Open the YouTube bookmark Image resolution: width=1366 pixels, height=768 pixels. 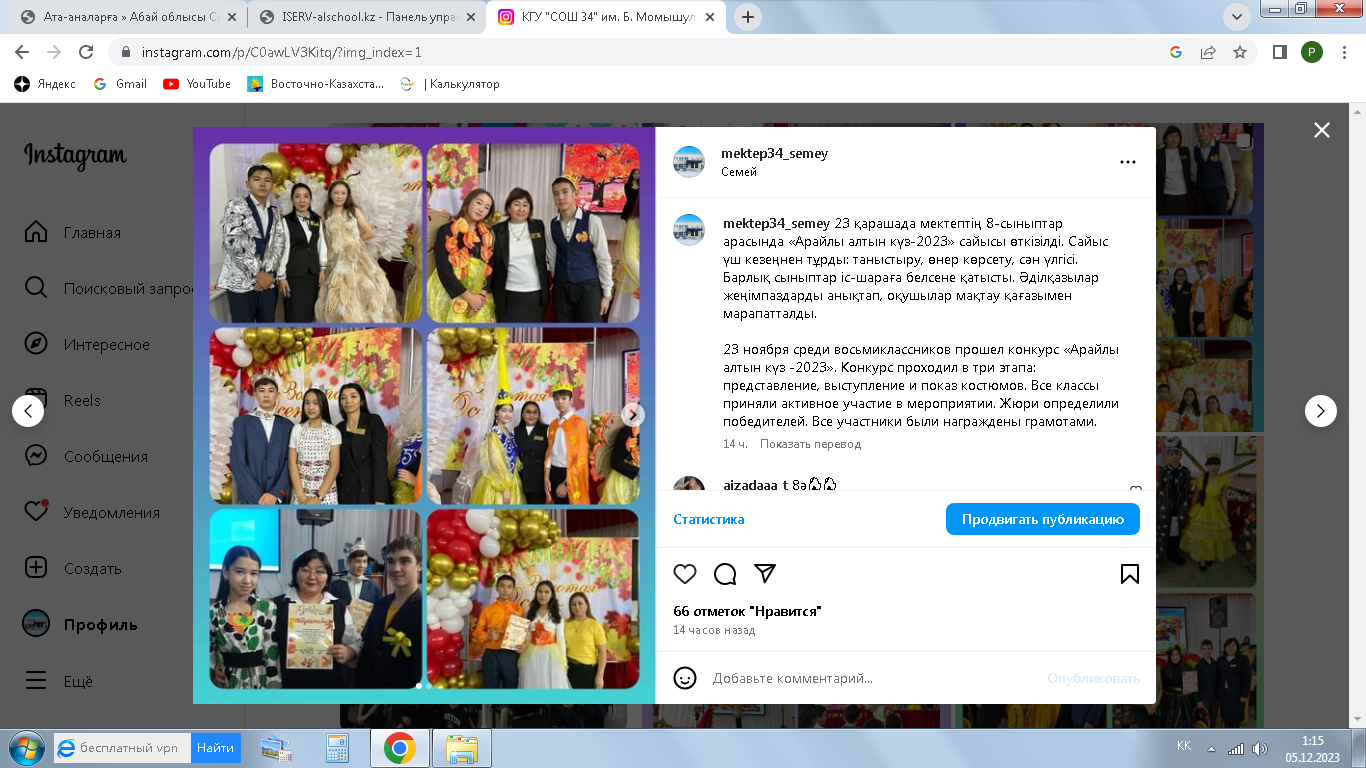tap(197, 84)
